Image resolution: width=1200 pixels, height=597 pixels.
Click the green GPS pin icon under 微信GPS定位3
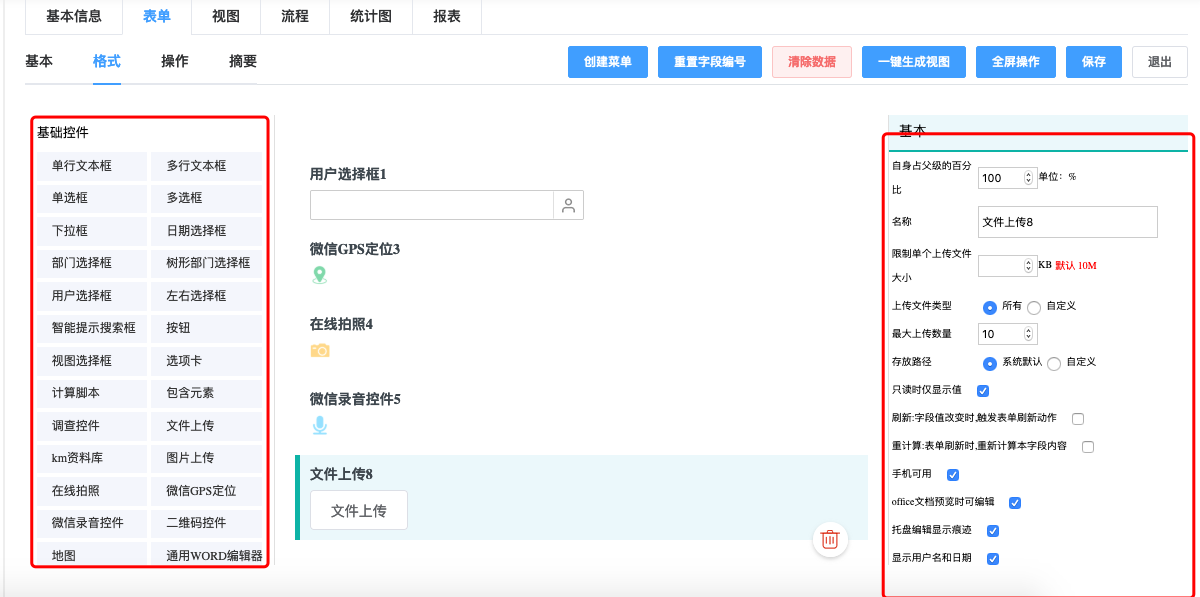coord(318,272)
